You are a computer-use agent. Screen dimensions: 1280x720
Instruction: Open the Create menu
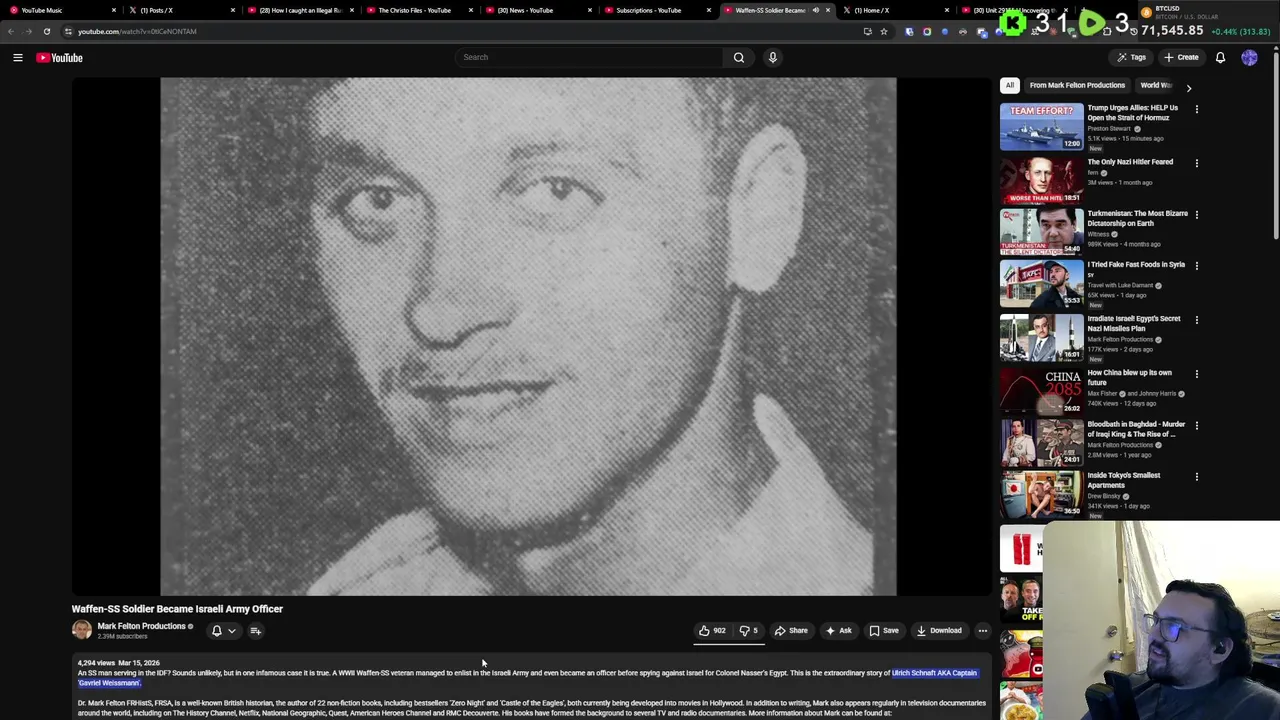click(x=1181, y=57)
